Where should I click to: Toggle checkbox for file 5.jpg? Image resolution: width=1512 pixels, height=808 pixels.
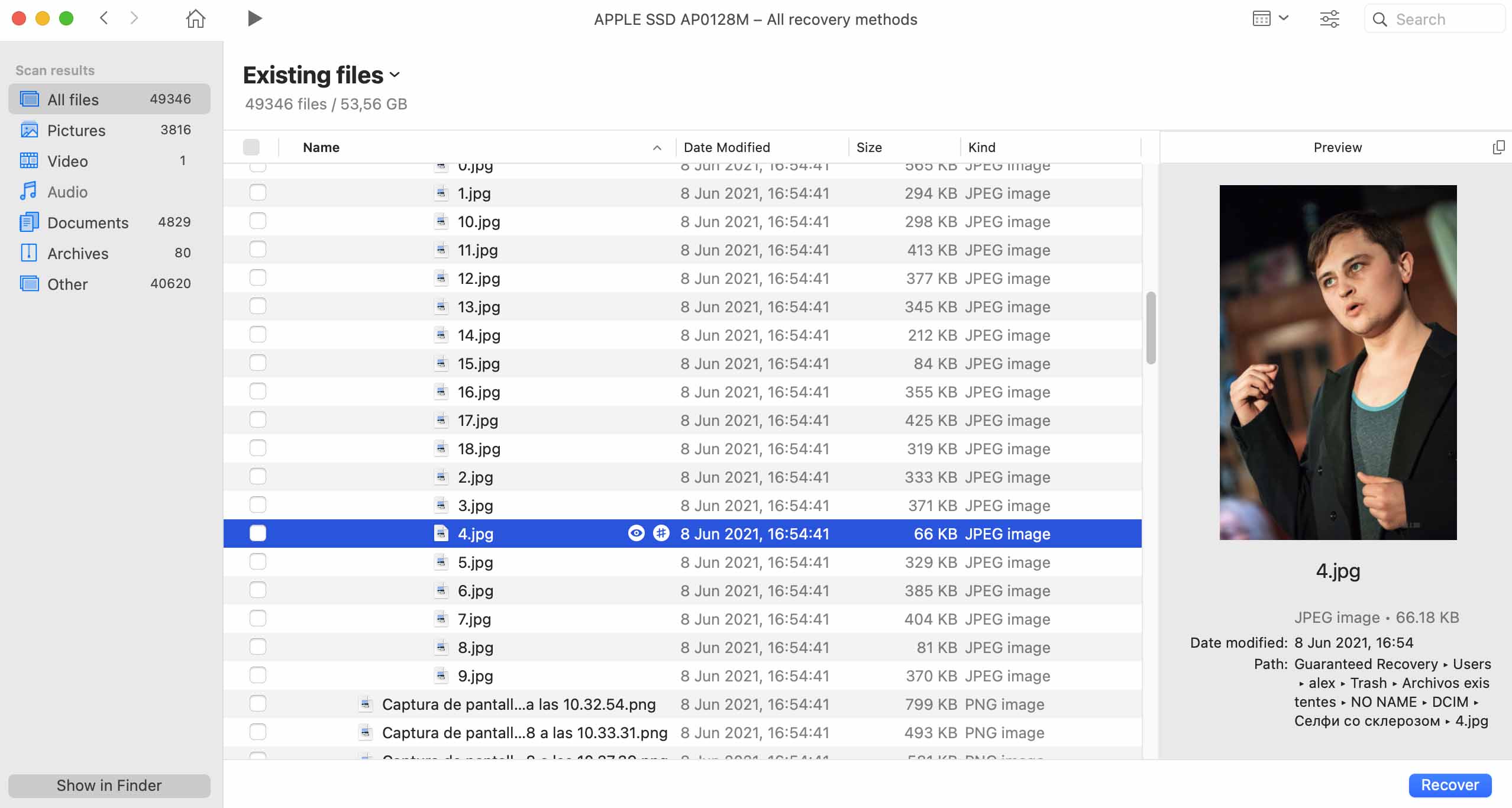[256, 562]
